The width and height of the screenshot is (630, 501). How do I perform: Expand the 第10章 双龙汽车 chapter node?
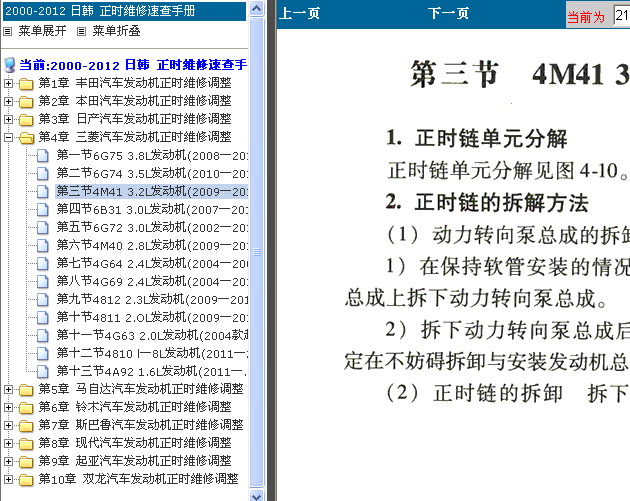(x=8, y=480)
